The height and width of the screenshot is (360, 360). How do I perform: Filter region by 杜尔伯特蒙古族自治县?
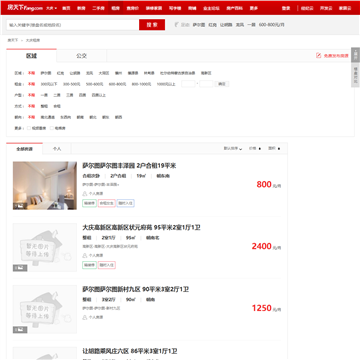177,73
